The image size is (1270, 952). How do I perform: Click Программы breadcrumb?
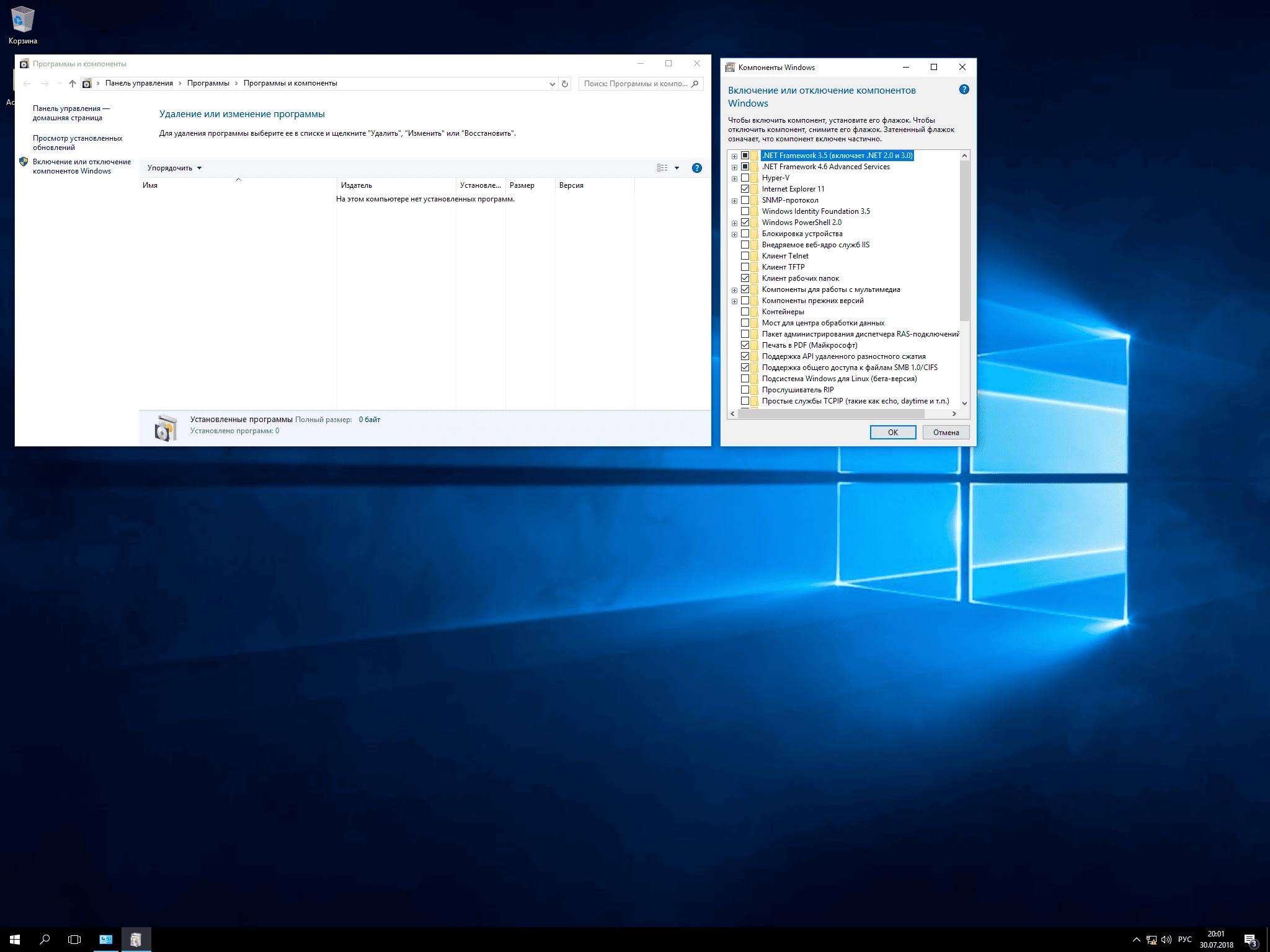pyautogui.click(x=208, y=83)
